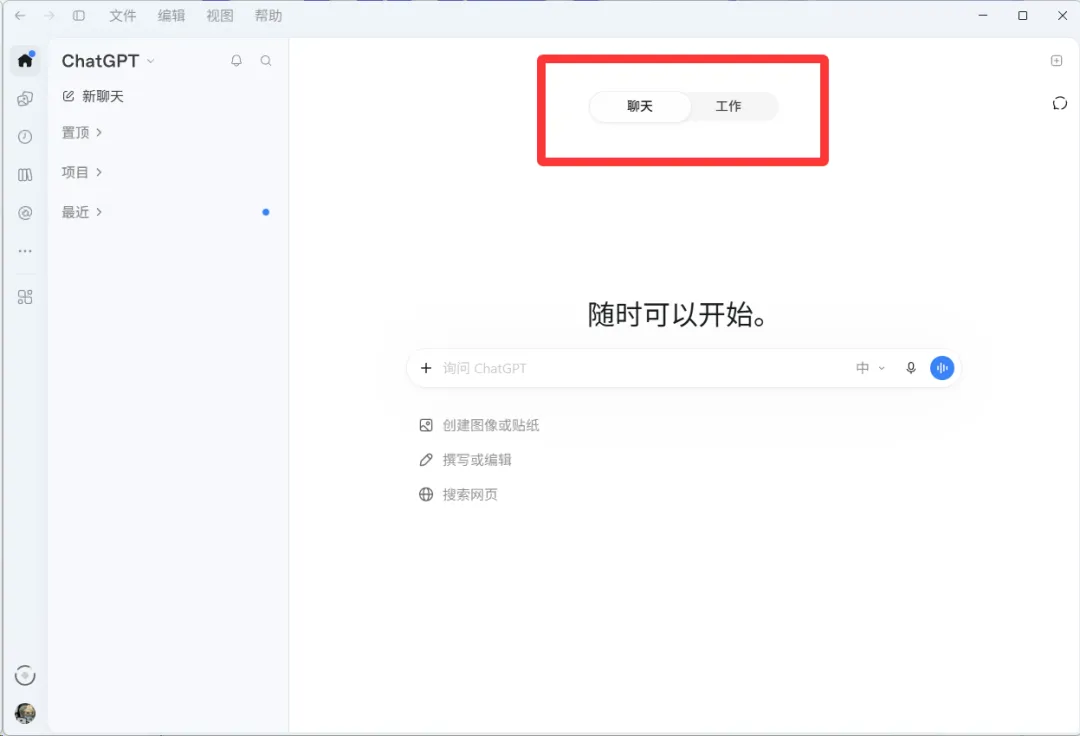The image size is (1080, 736).
Task: Click the plus attach icon in prompt box
Action: click(x=426, y=368)
